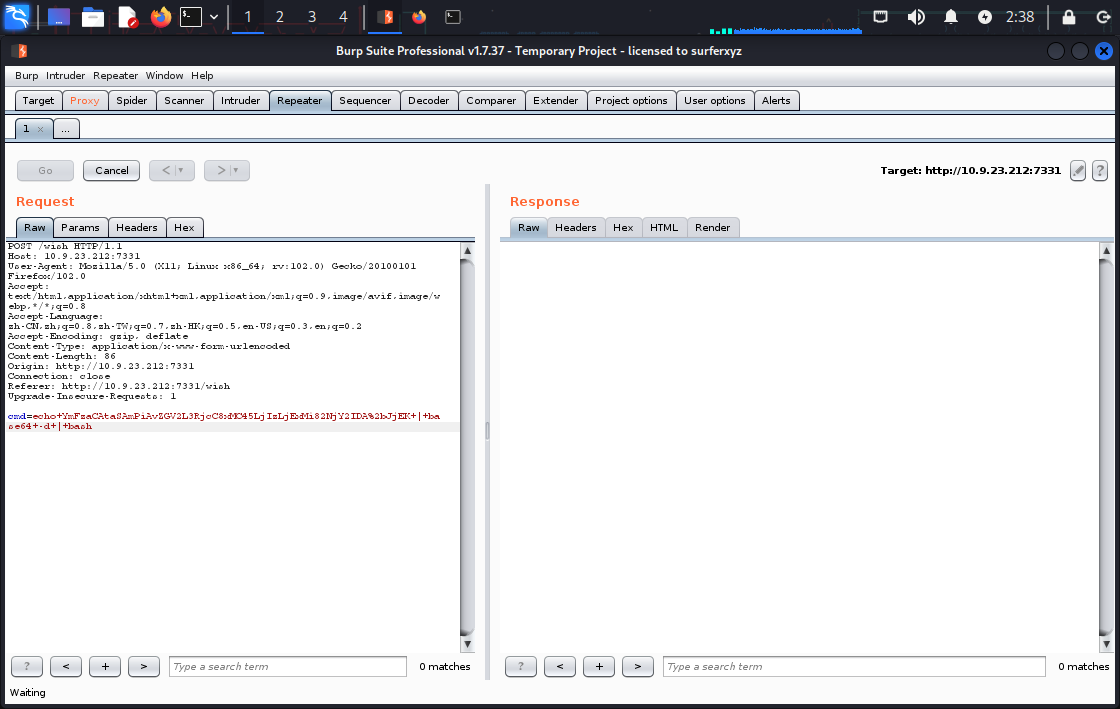
Task: Click the request search previous match < button
Action: coord(66,666)
